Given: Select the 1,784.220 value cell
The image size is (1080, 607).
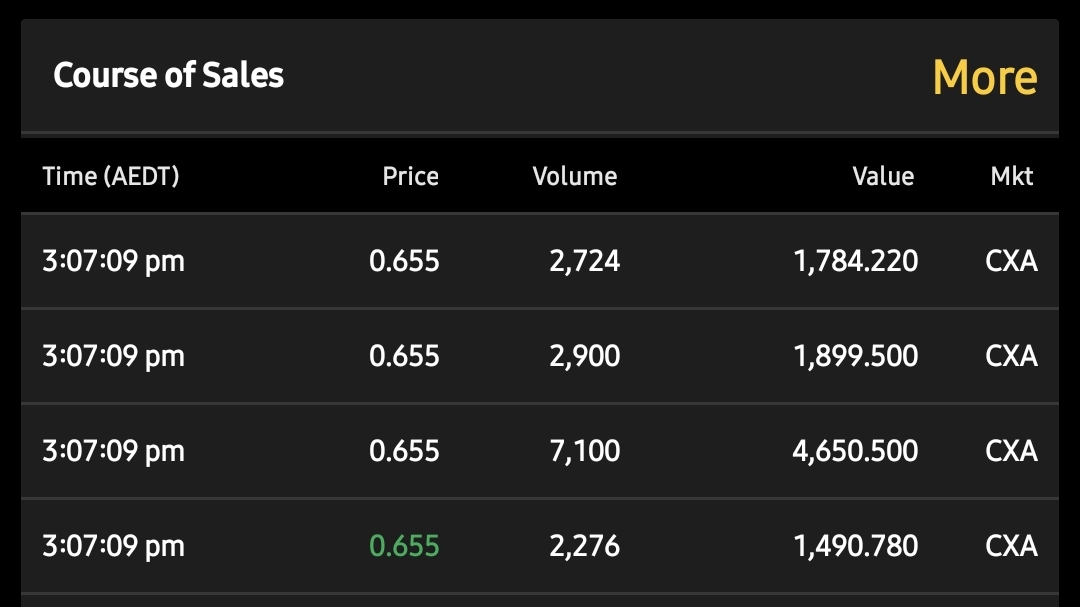Looking at the screenshot, I should (x=855, y=261).
